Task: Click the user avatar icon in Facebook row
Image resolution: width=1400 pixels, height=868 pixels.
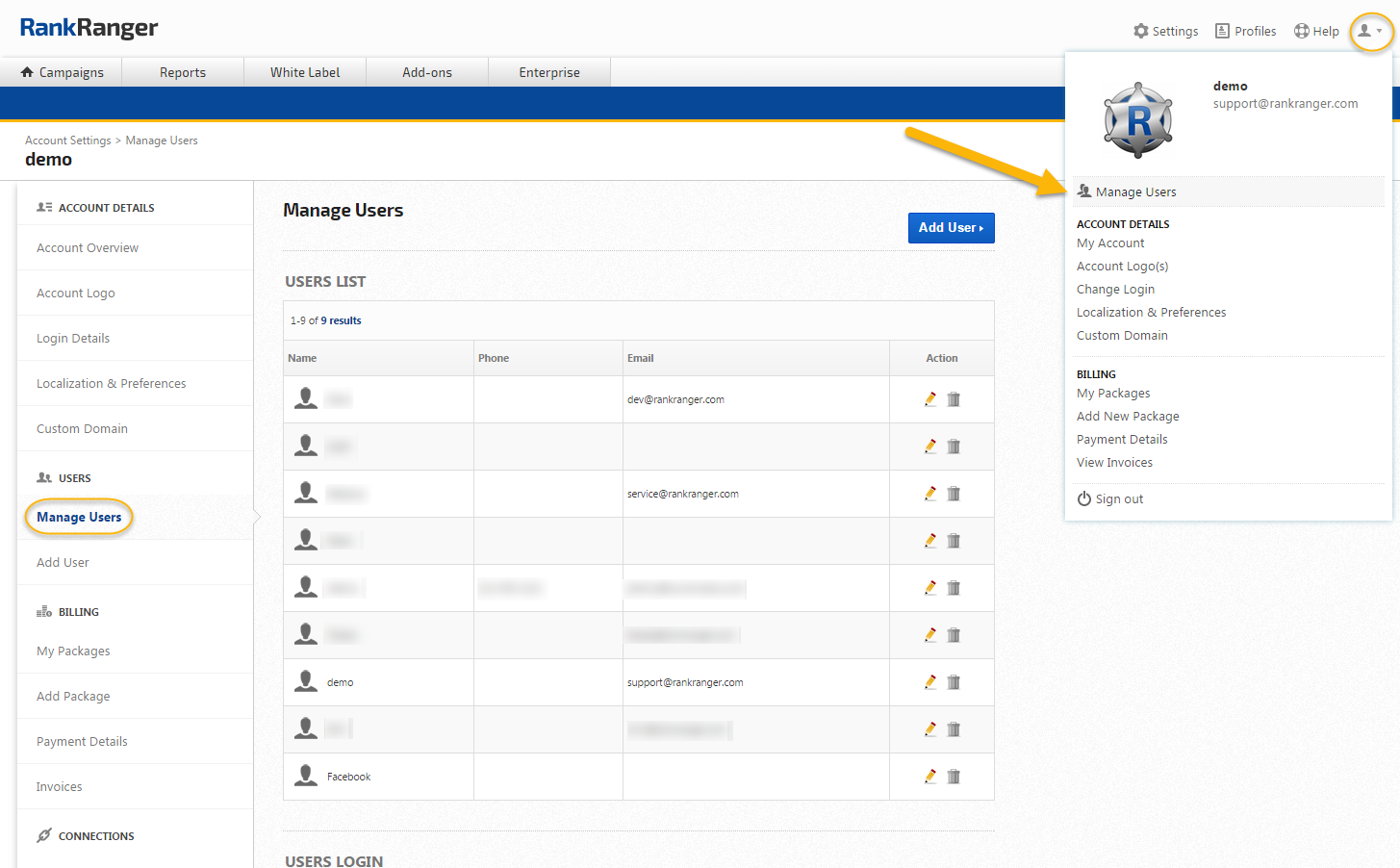Action: [x=306, y=776]
